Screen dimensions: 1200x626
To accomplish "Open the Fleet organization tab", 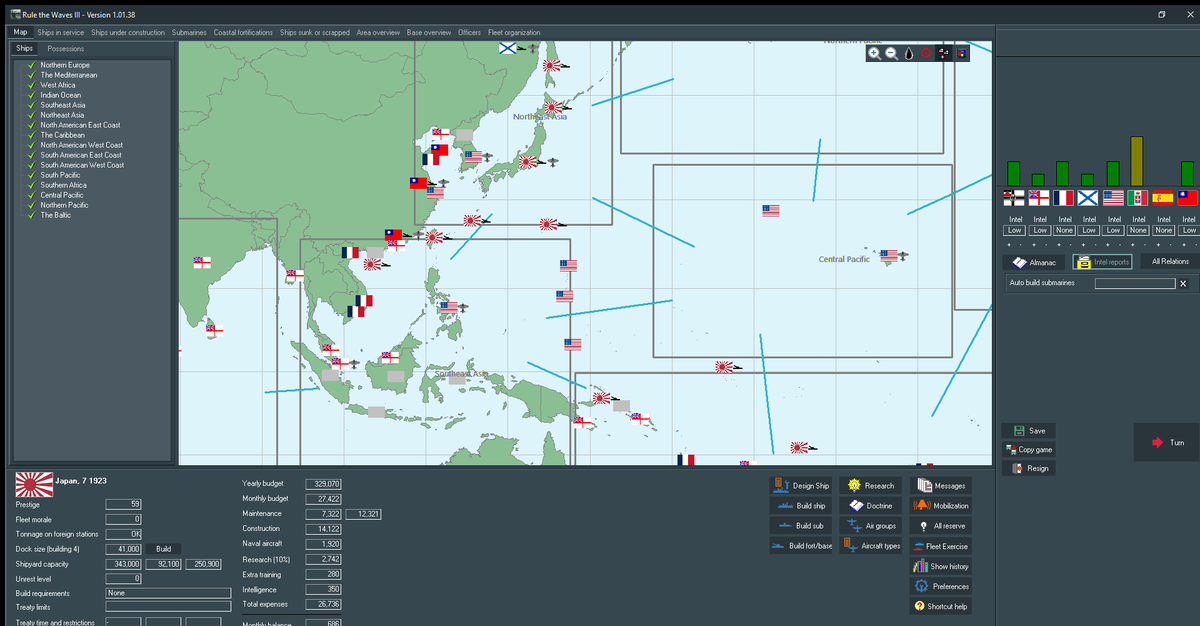I will coord(514,32).
